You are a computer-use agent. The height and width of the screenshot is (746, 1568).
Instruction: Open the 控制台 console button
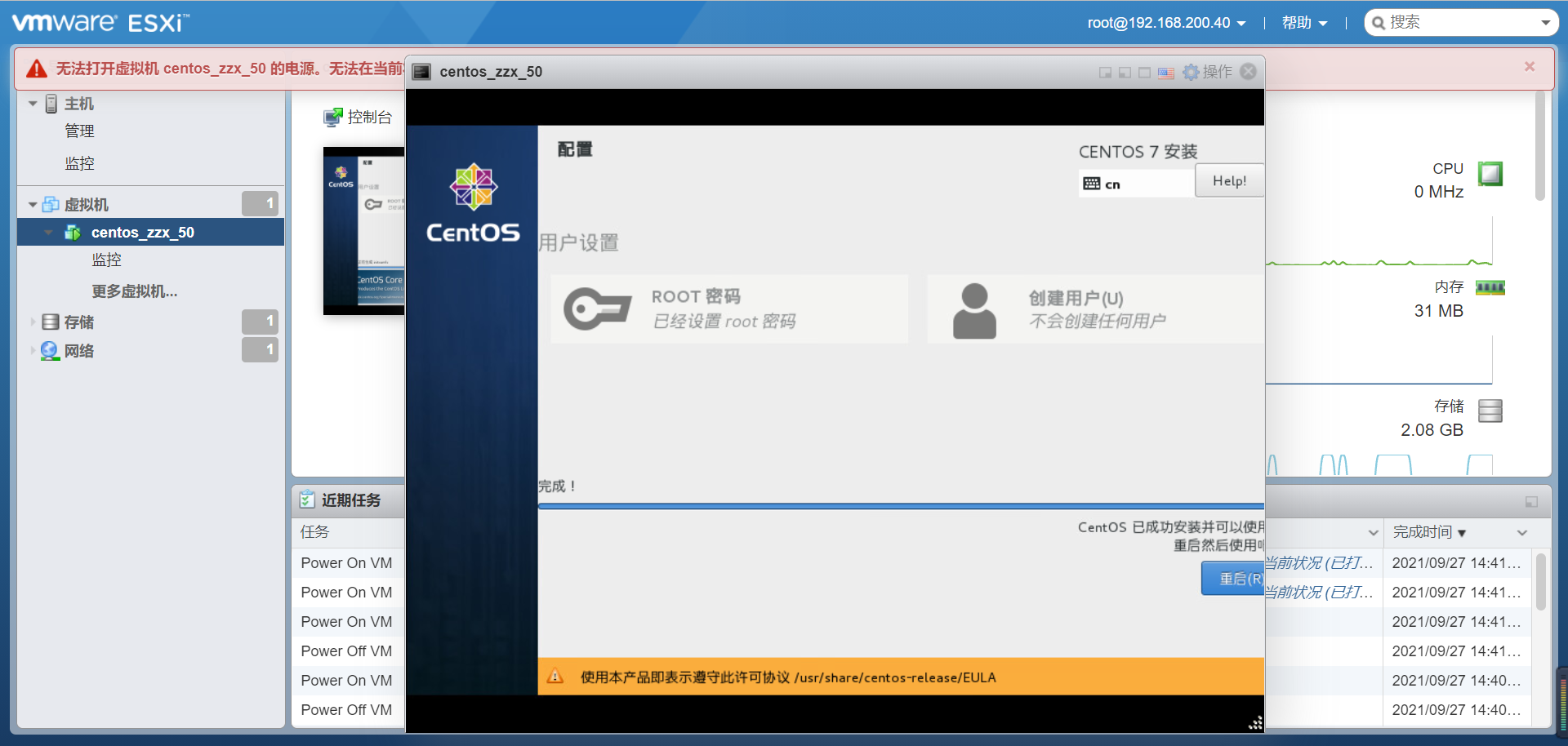[x=358, y=118]
